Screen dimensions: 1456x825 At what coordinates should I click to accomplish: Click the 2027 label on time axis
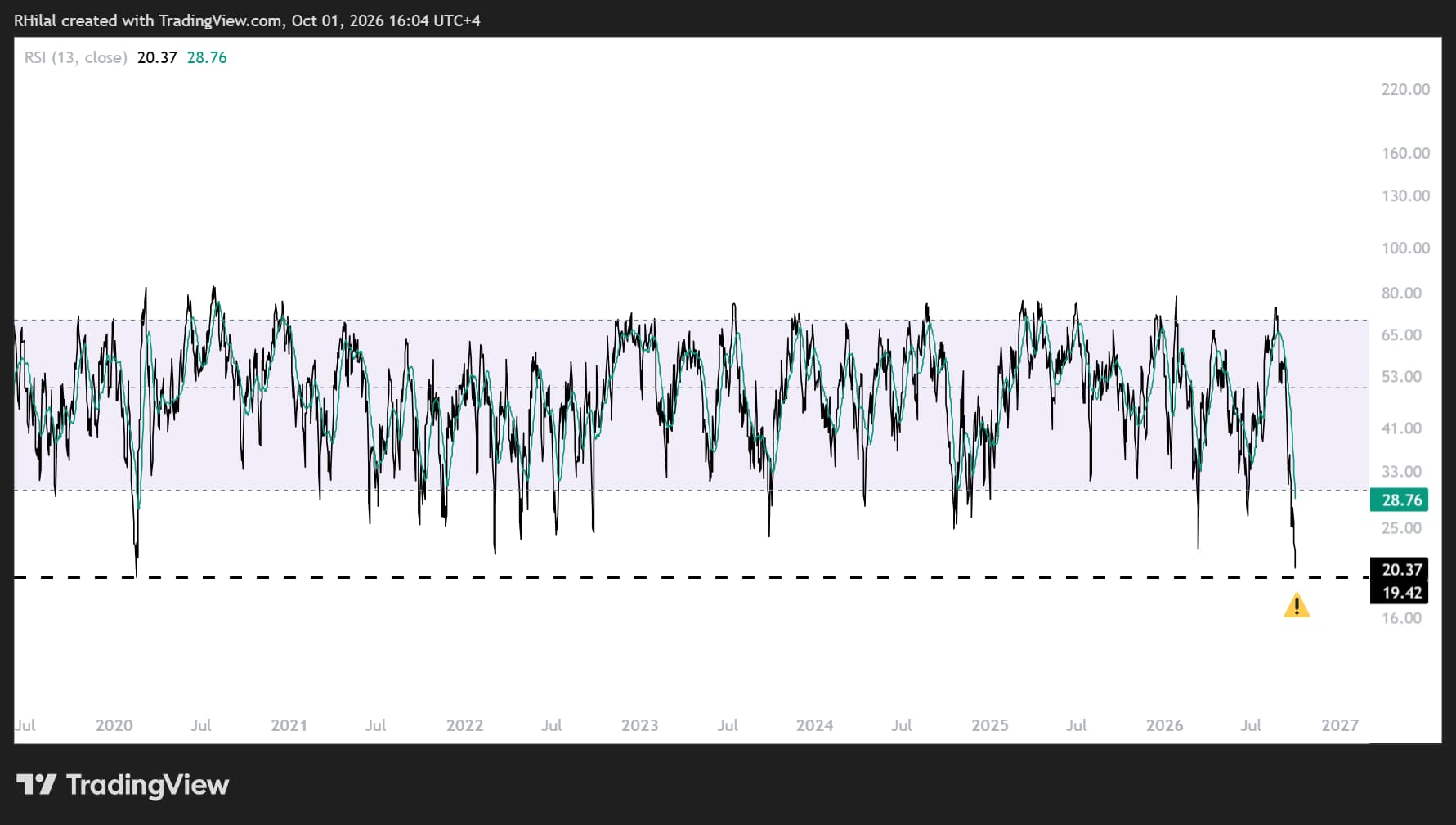click(1340, 725)
